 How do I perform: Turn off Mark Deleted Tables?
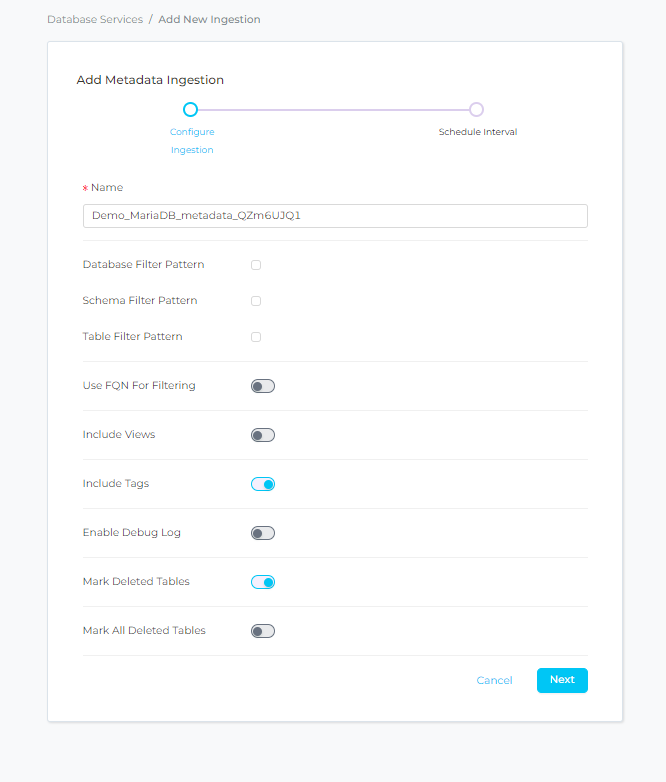click(263, 582)
